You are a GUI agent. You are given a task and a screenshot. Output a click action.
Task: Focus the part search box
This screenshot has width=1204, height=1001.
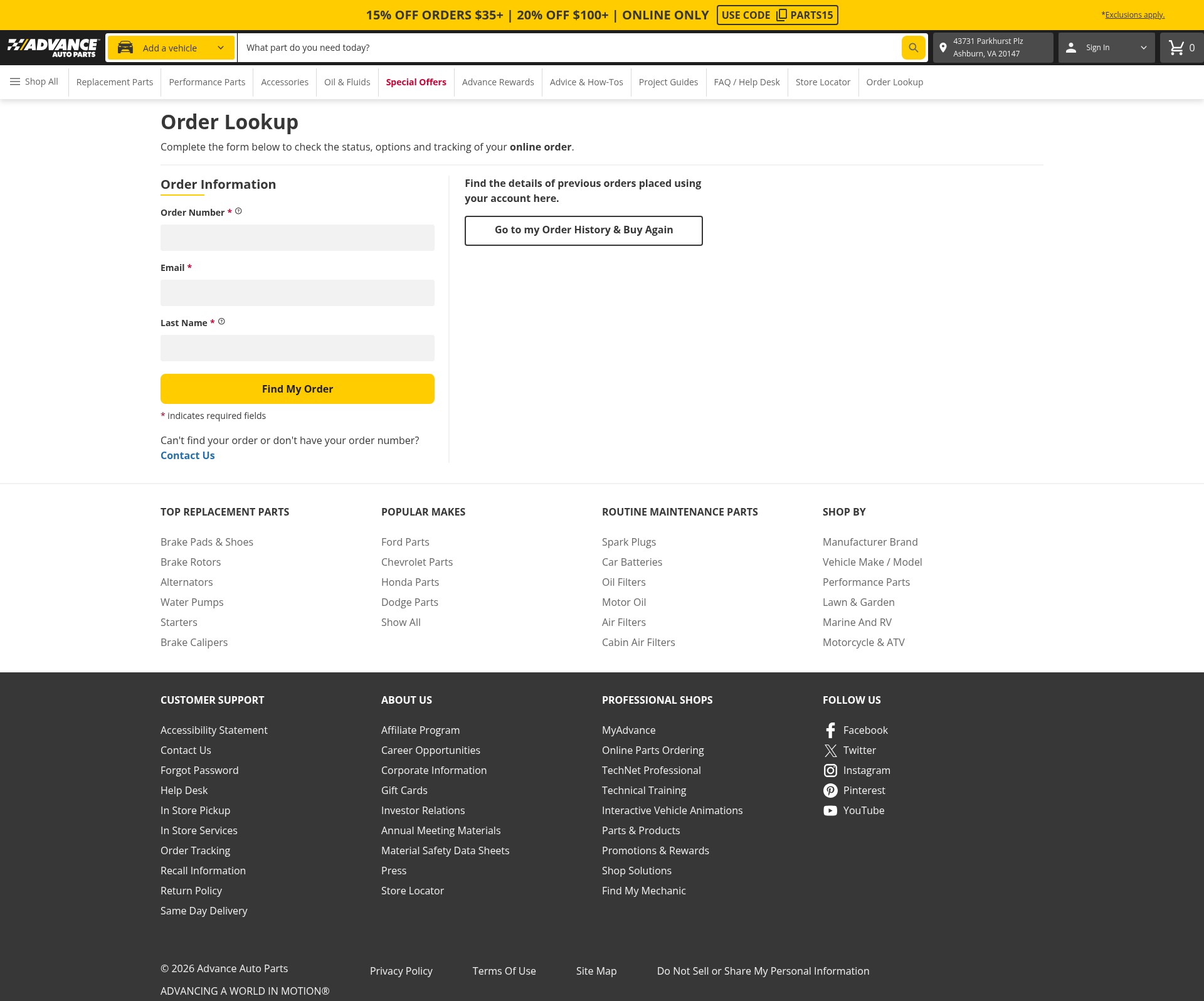(x=569, y=48)
